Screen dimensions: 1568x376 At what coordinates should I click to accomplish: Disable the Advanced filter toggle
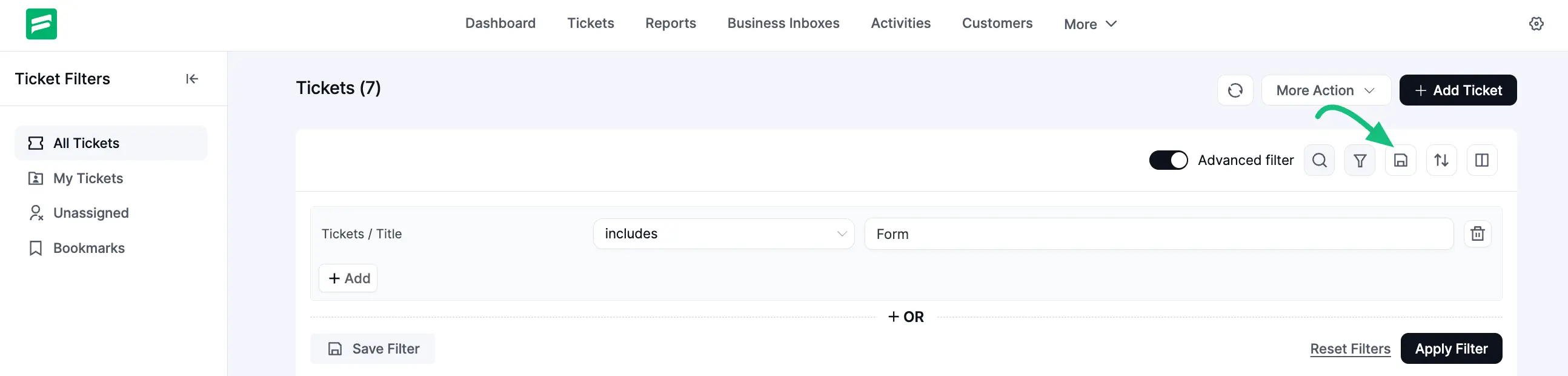point(1168,160)
